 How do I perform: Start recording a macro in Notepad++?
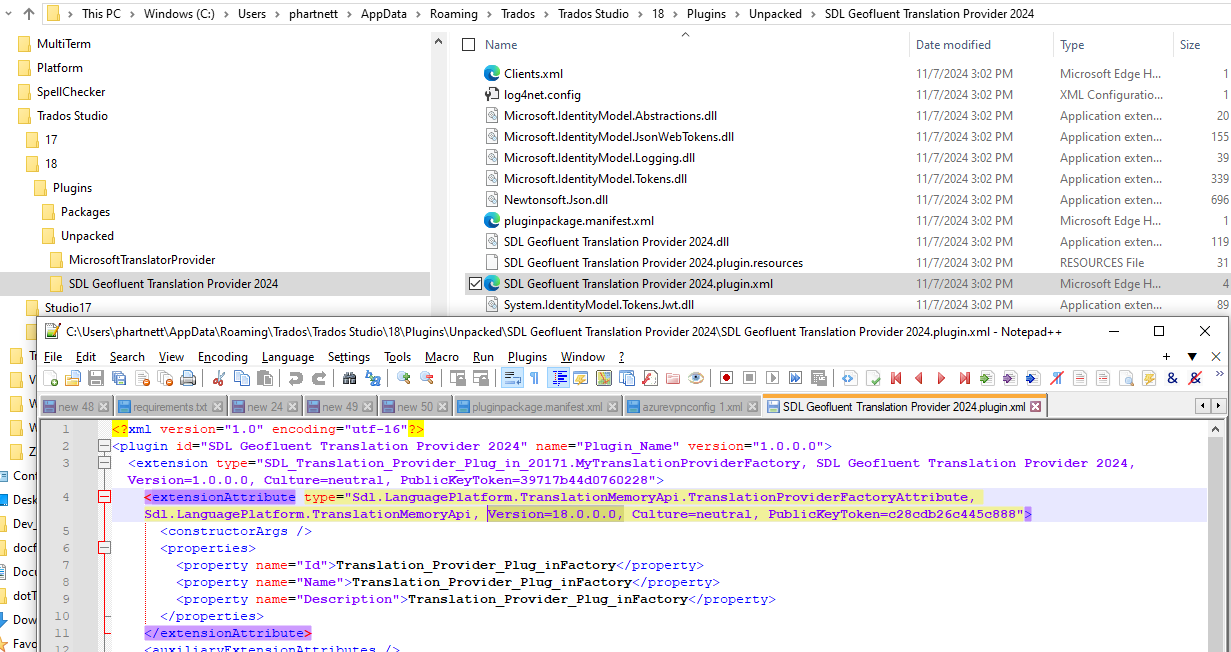click(x=724, y=379)
